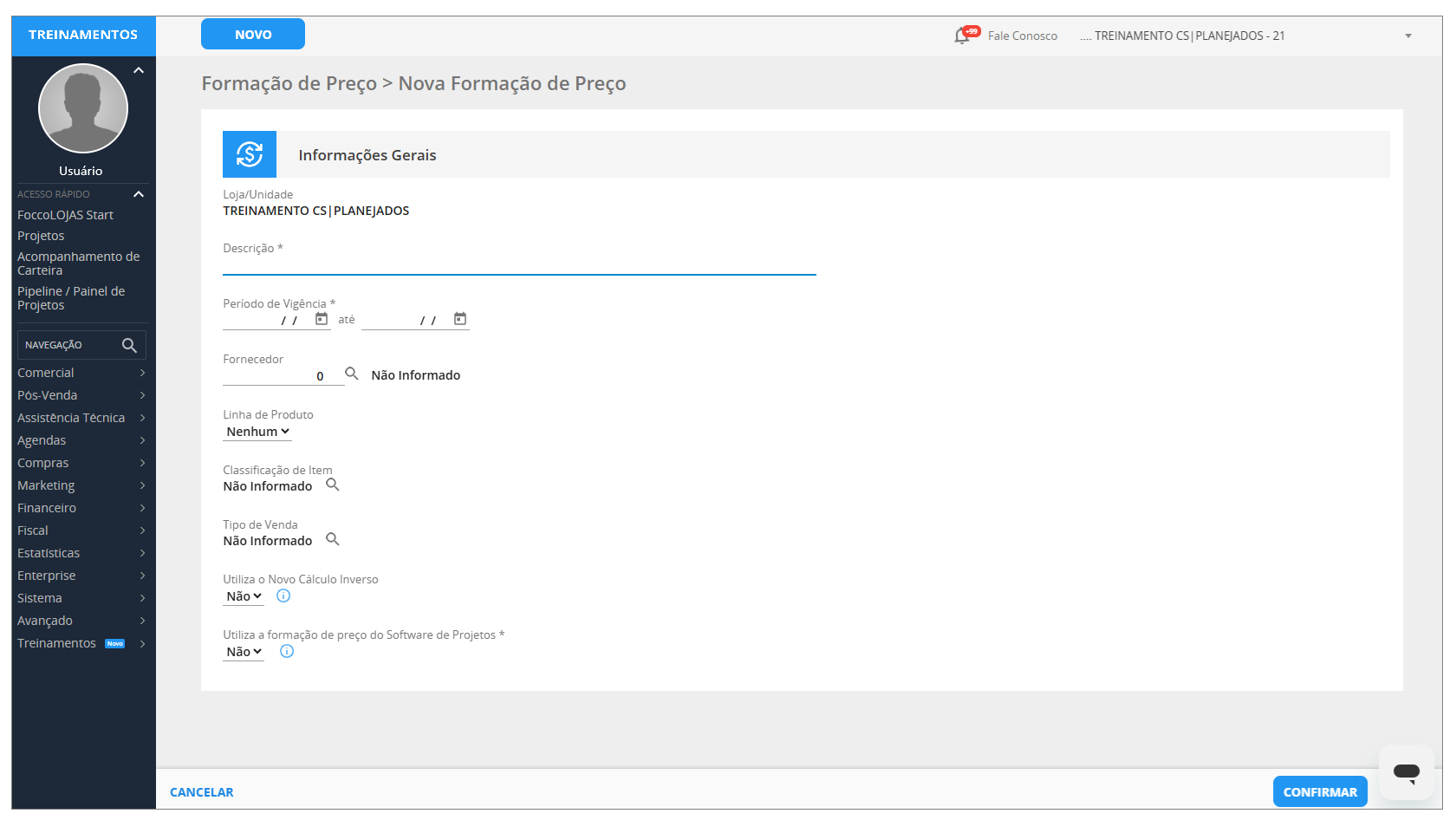This screenshot has height=833, width=1456.
Task: Open the Linha de Produto dropdown
Action: (257, 432)
